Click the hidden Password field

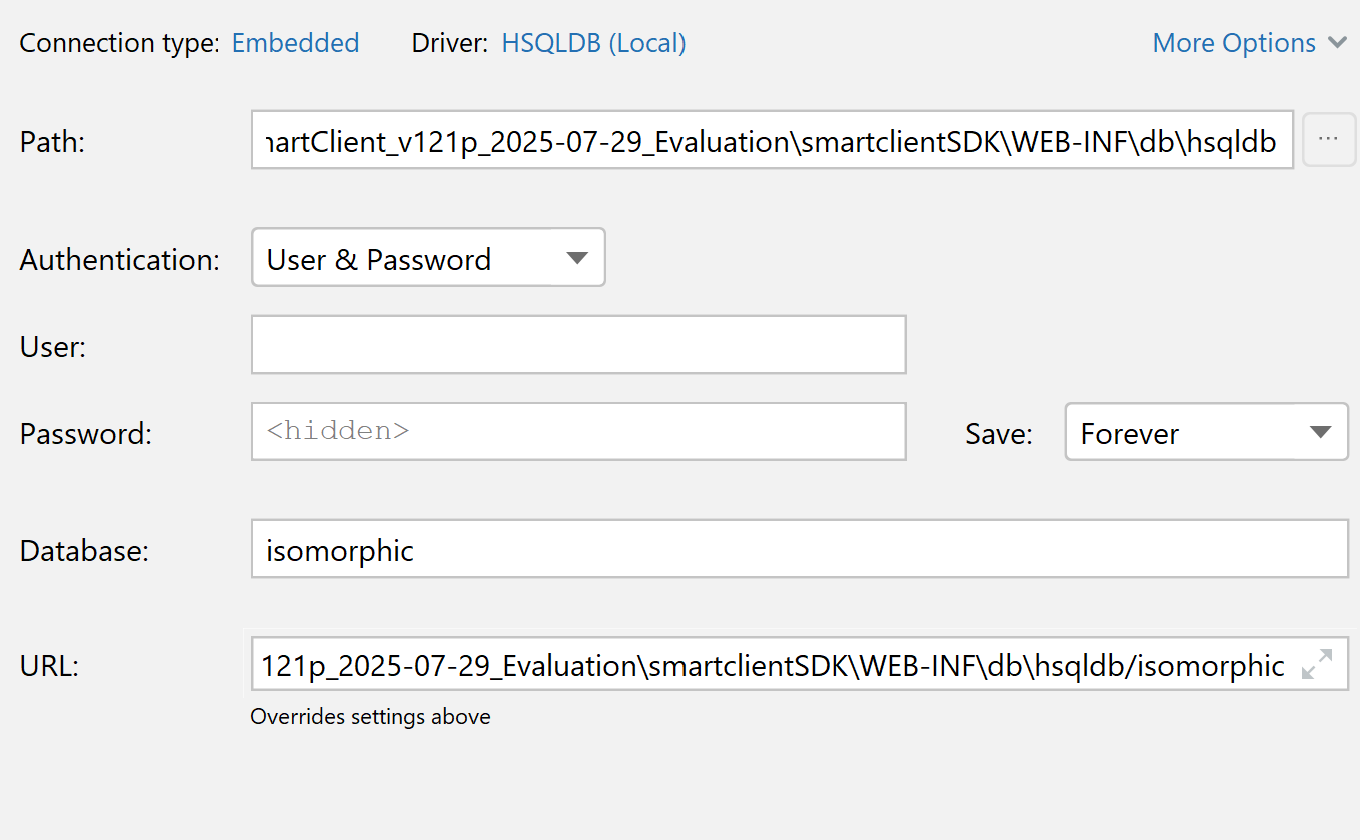[578, 432]
